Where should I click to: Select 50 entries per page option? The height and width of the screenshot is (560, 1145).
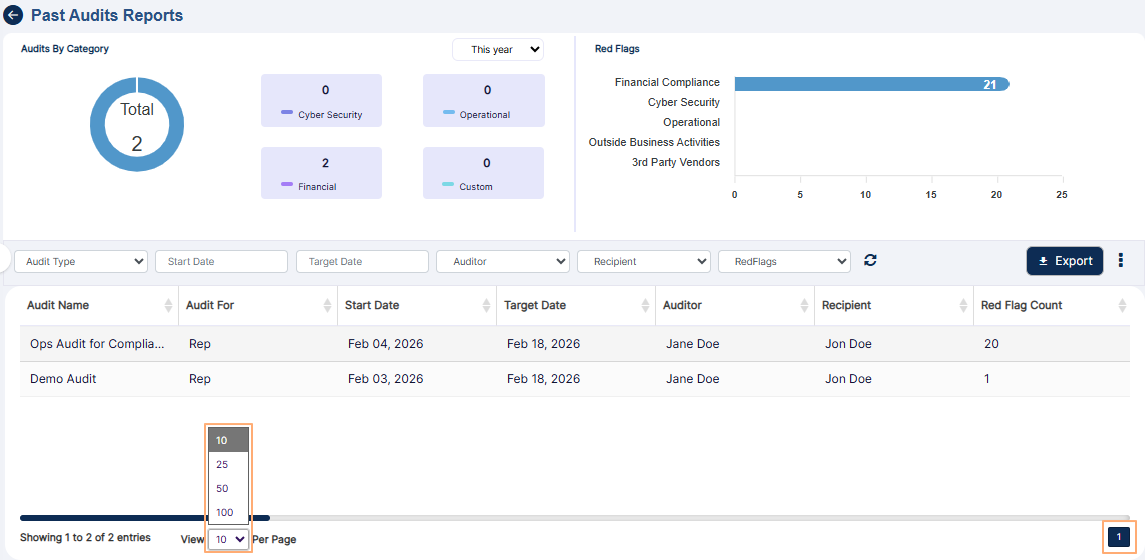point(229,488)
